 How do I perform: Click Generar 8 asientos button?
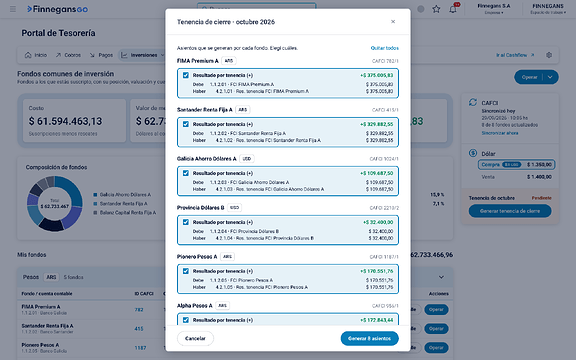[370, 338]
